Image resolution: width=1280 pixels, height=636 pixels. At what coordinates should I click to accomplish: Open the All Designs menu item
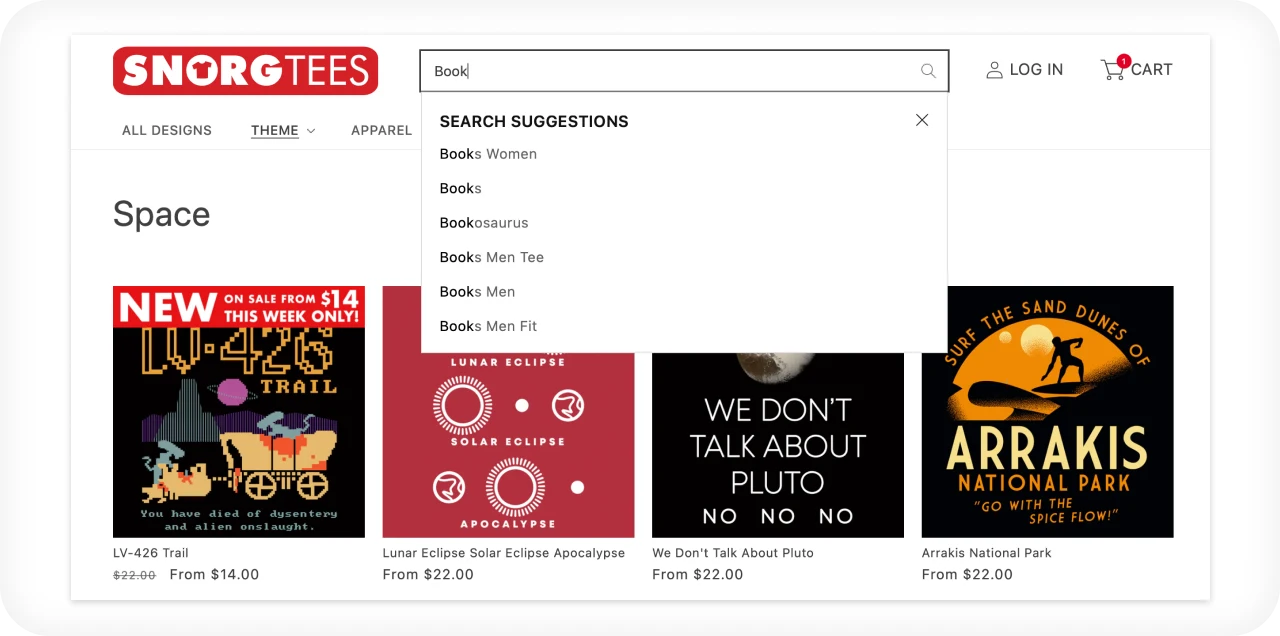[167, 130]
